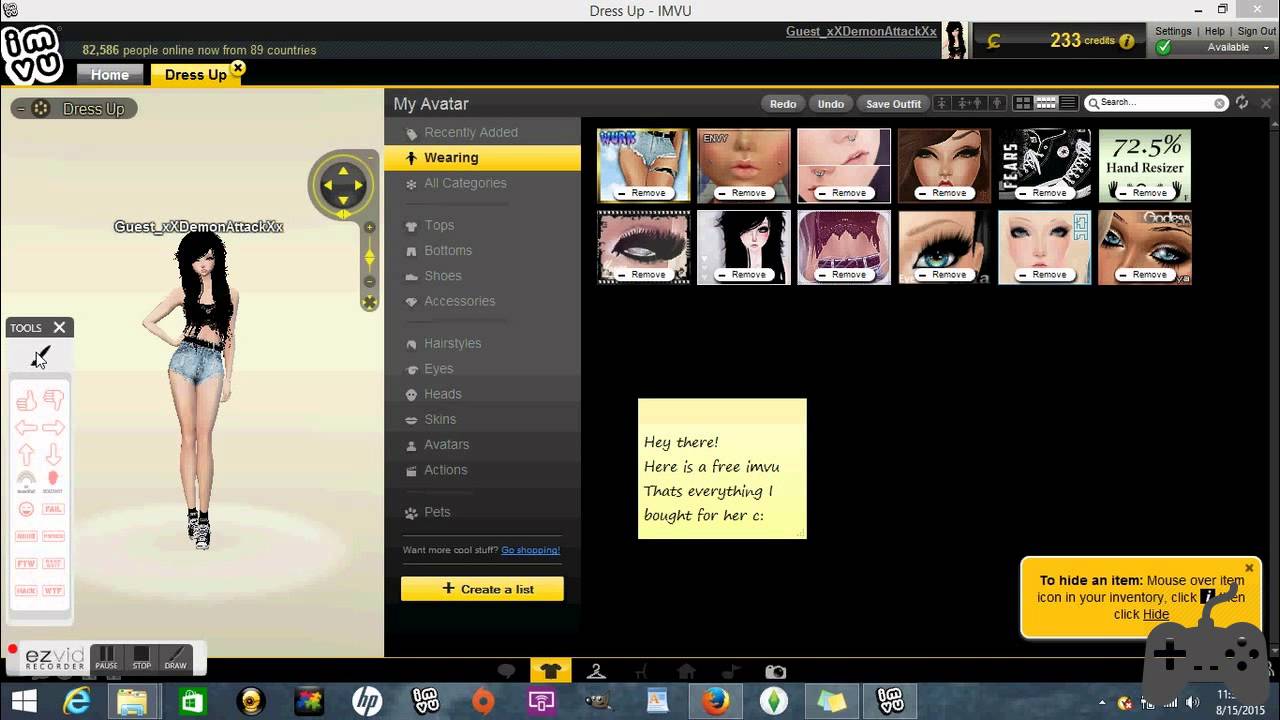Click the WTF stamp emote
Viewport: 1280px width, 720px height.
click(53, 591)
